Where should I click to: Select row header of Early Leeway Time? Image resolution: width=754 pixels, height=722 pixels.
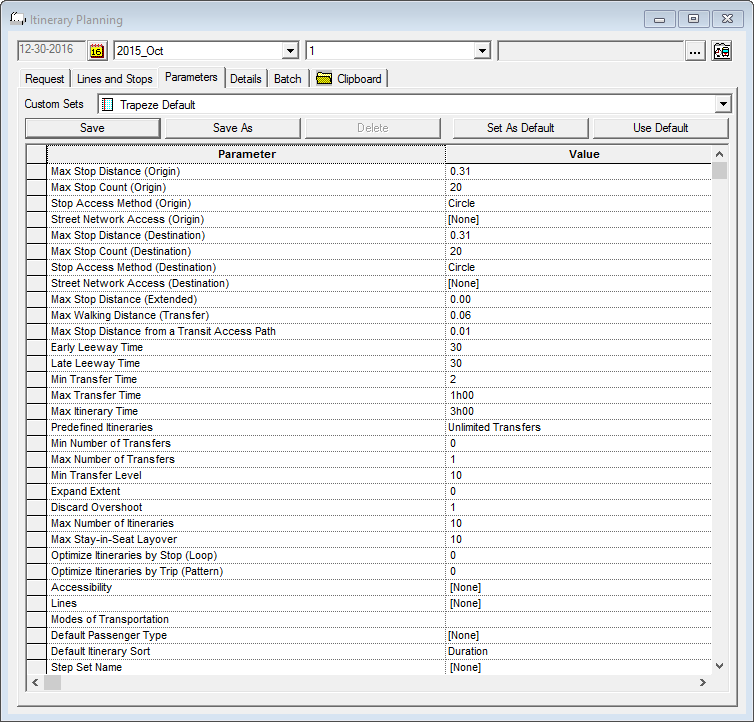[37, 348]
